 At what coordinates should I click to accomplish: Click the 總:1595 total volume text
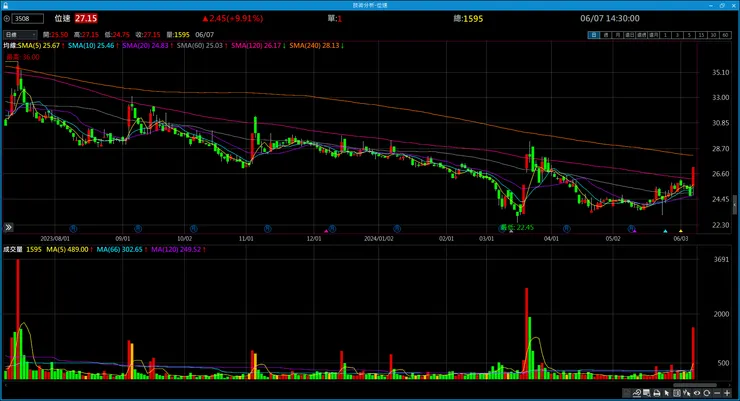(468, 19)
